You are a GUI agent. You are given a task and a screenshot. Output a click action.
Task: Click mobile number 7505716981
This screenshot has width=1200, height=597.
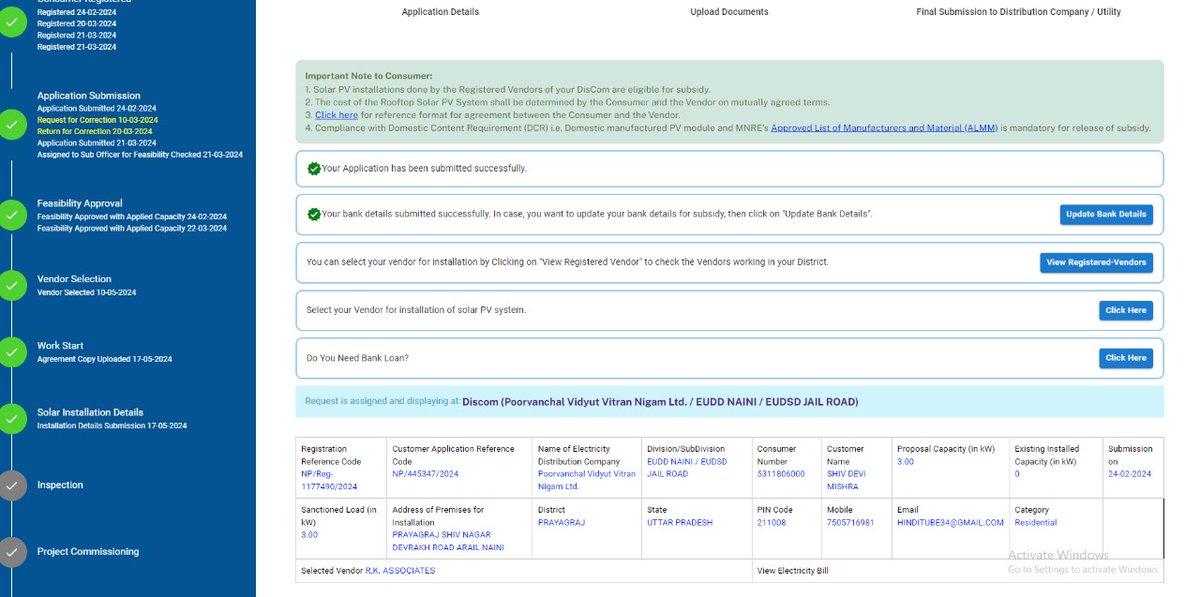click(x=850, y=523)
